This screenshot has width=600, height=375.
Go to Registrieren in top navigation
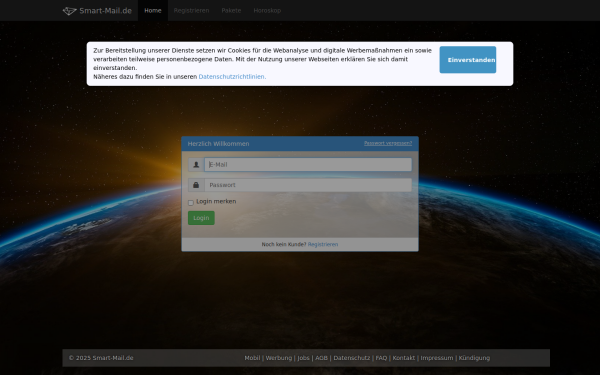191,10
